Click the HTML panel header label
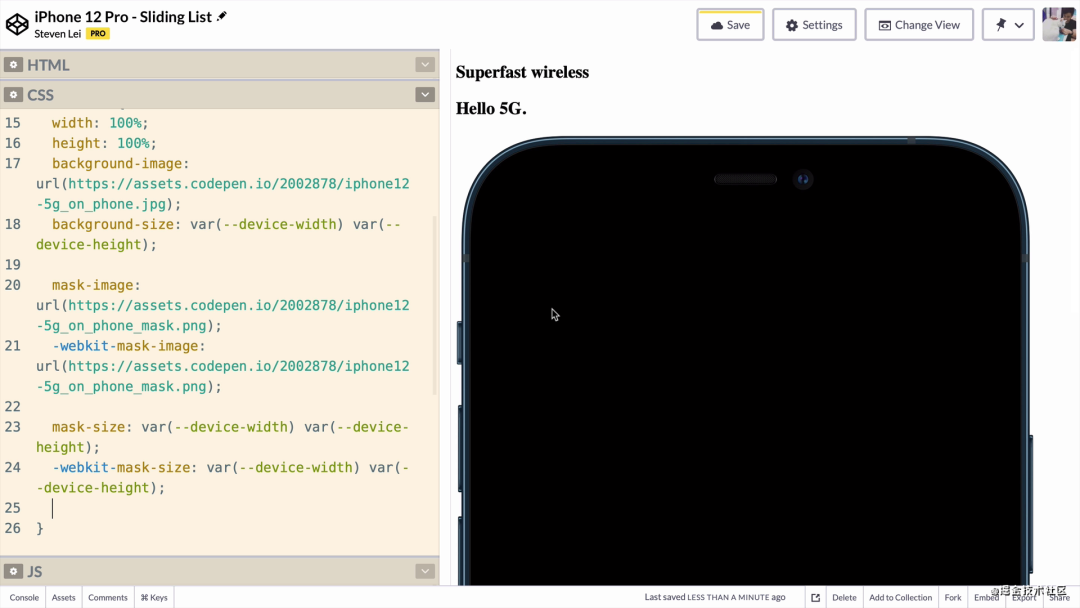 click(x=48, y=65)
